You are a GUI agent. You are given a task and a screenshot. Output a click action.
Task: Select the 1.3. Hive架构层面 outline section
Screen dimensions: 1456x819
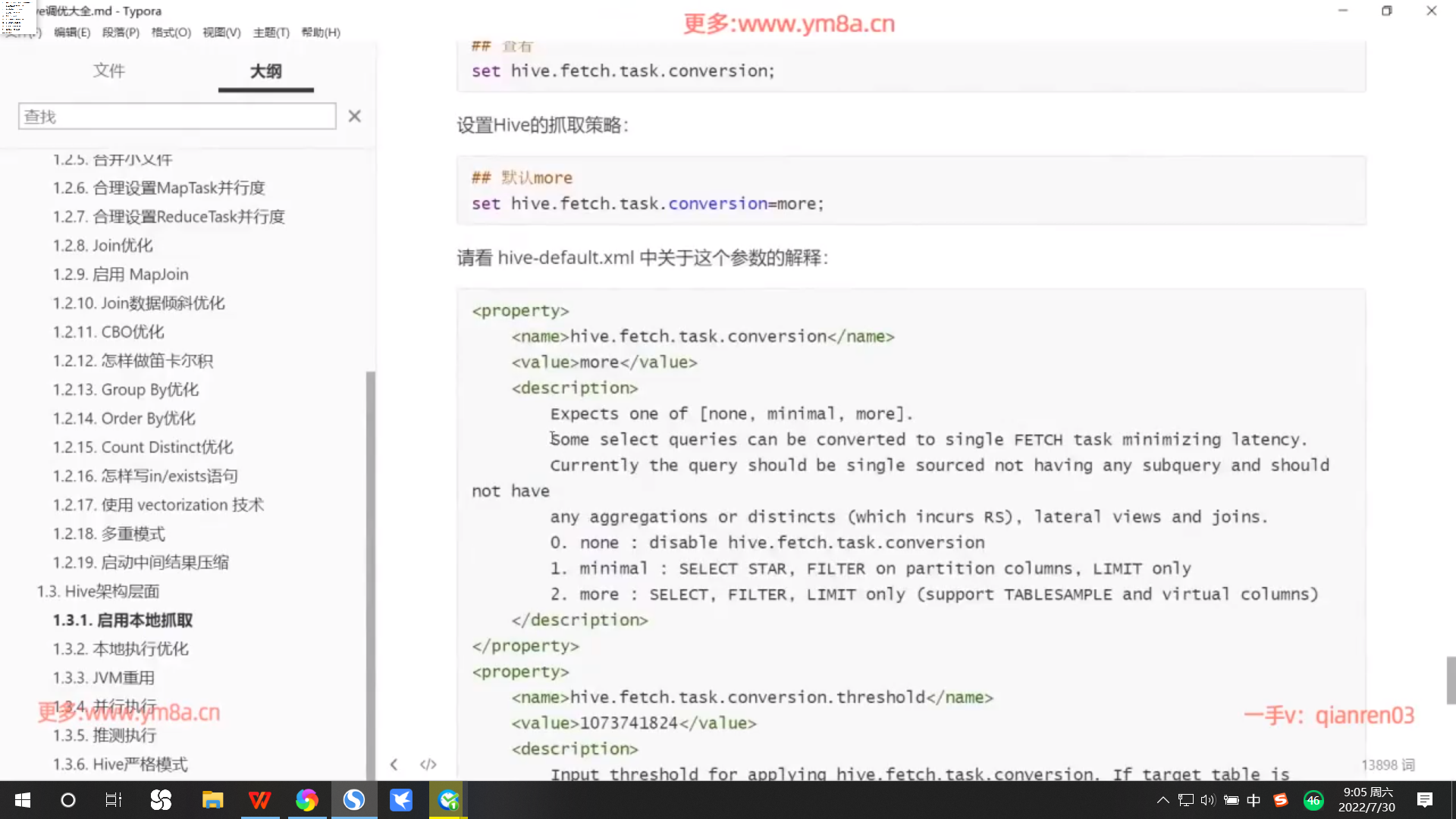pos(98,591)
